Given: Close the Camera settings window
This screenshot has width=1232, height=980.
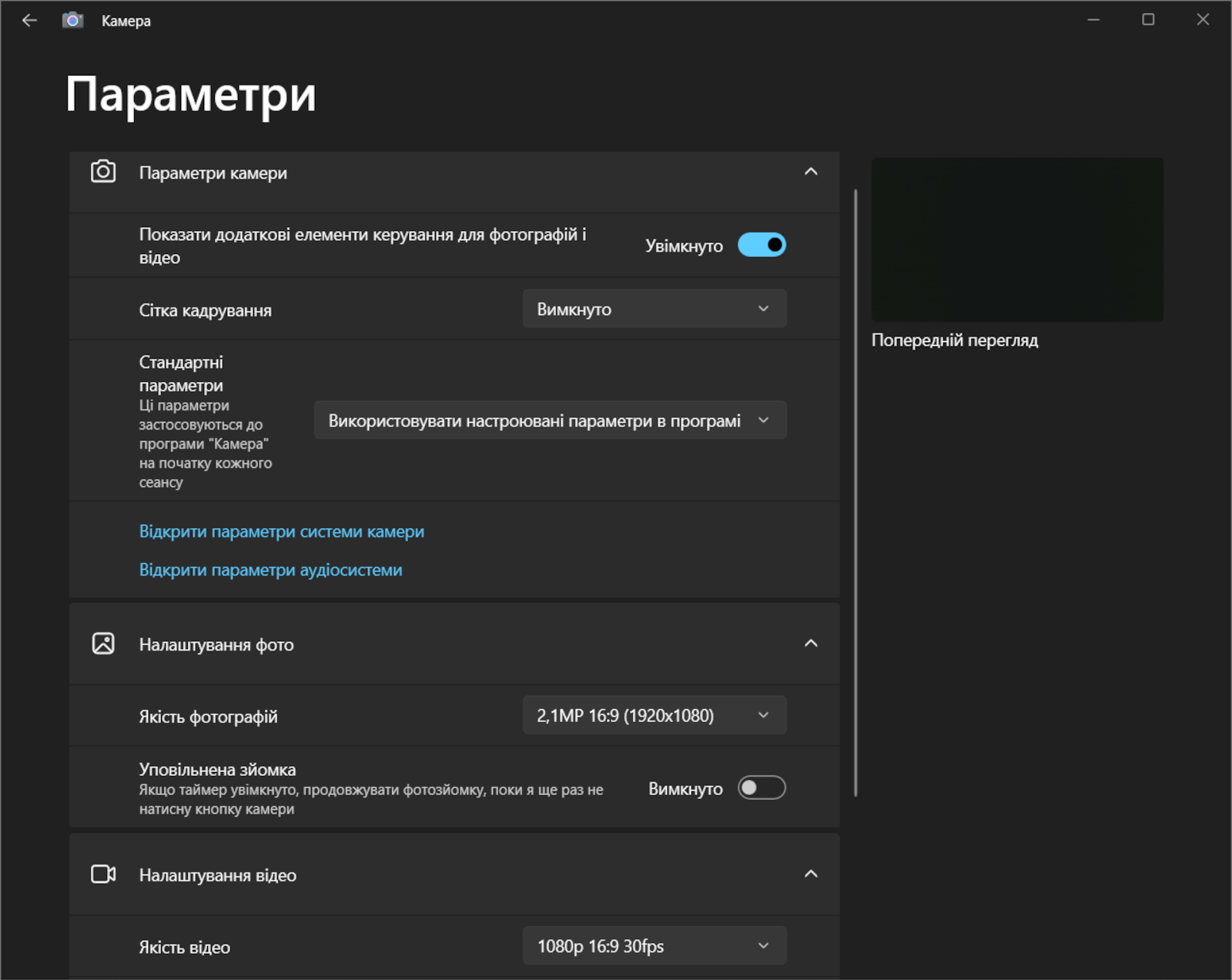Looking at the screenshot, I should pos(1203,20).
